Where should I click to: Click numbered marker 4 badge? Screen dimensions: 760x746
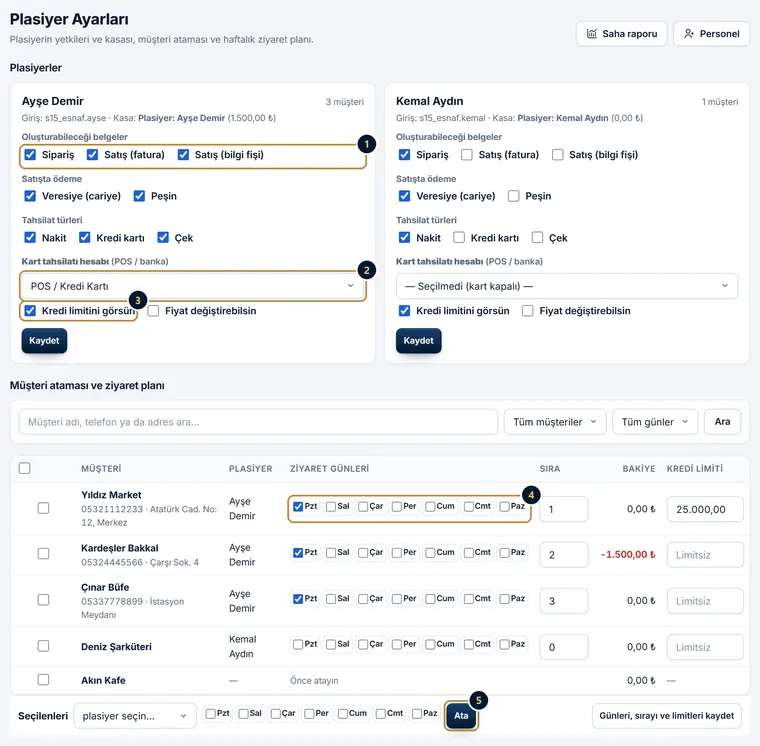pos(531,495)
